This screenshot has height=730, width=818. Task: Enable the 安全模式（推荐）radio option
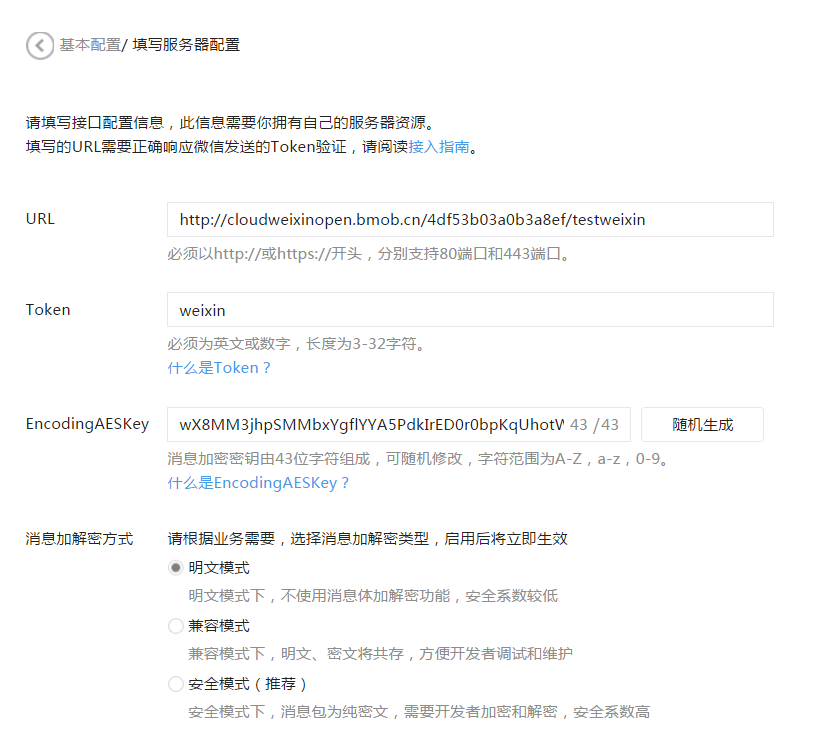click(x=176, y=684)
